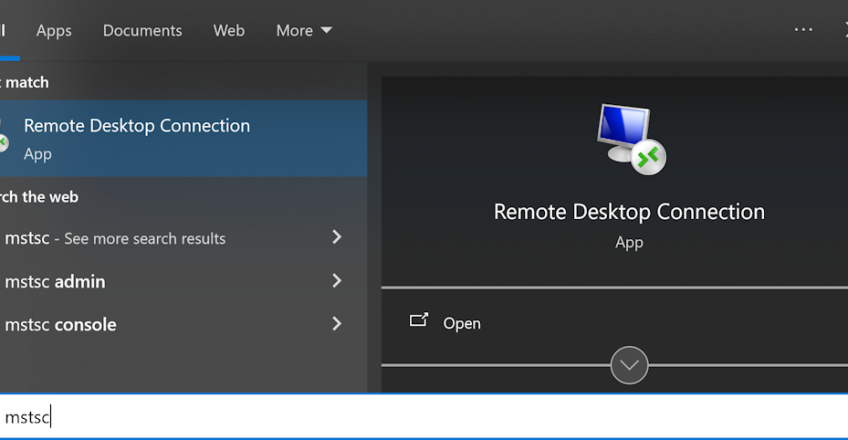The width and height of the screenshot is (848, 440).
Task: Switch to the Web search tab
Action: (229, 31)
